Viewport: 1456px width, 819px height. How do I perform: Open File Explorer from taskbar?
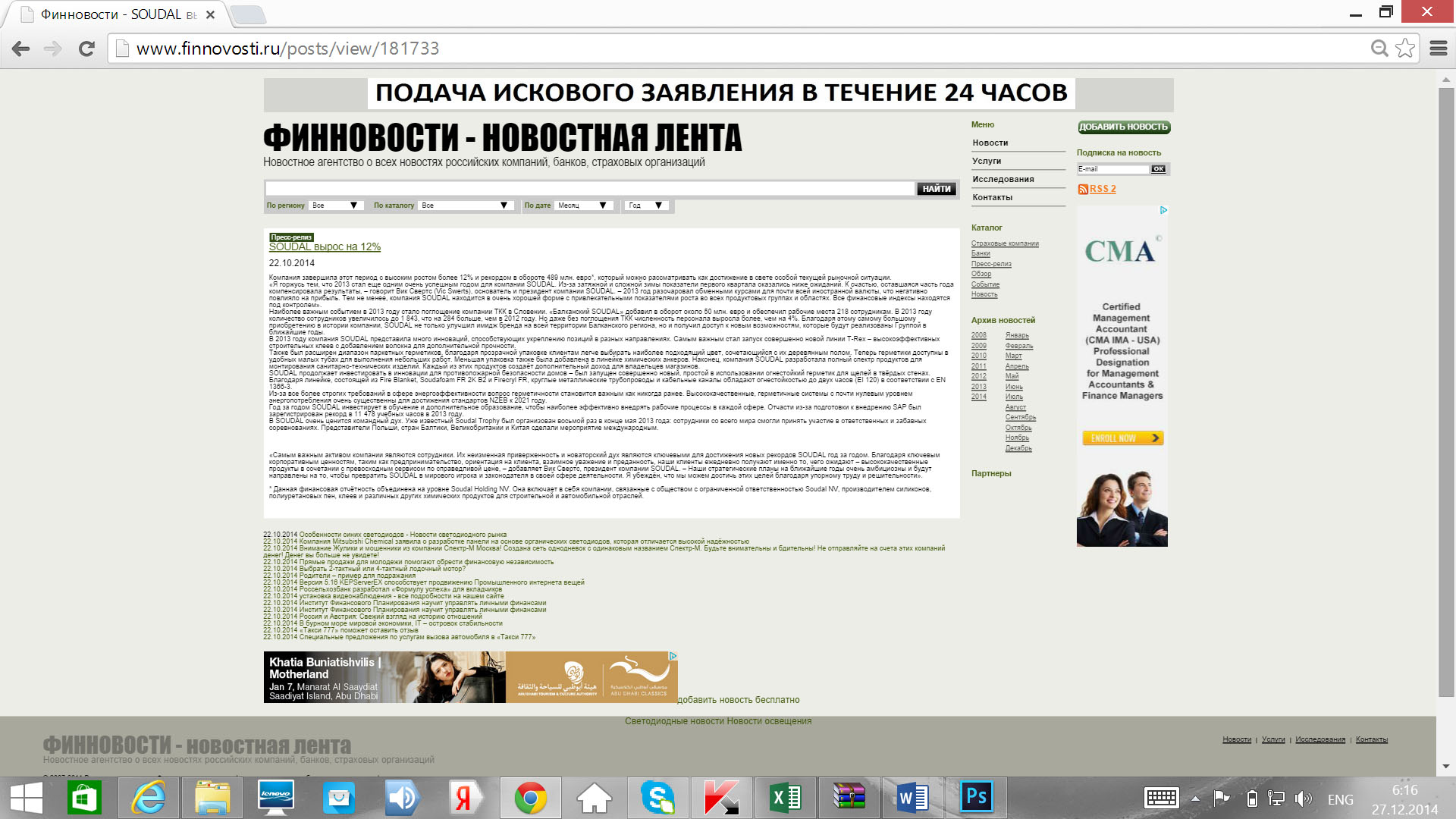212,798
